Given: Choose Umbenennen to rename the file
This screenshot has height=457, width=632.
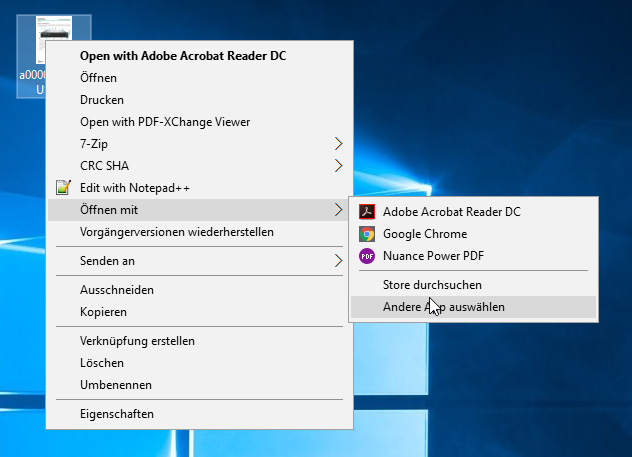Looking at the screenshot, I should click(200, 385).
